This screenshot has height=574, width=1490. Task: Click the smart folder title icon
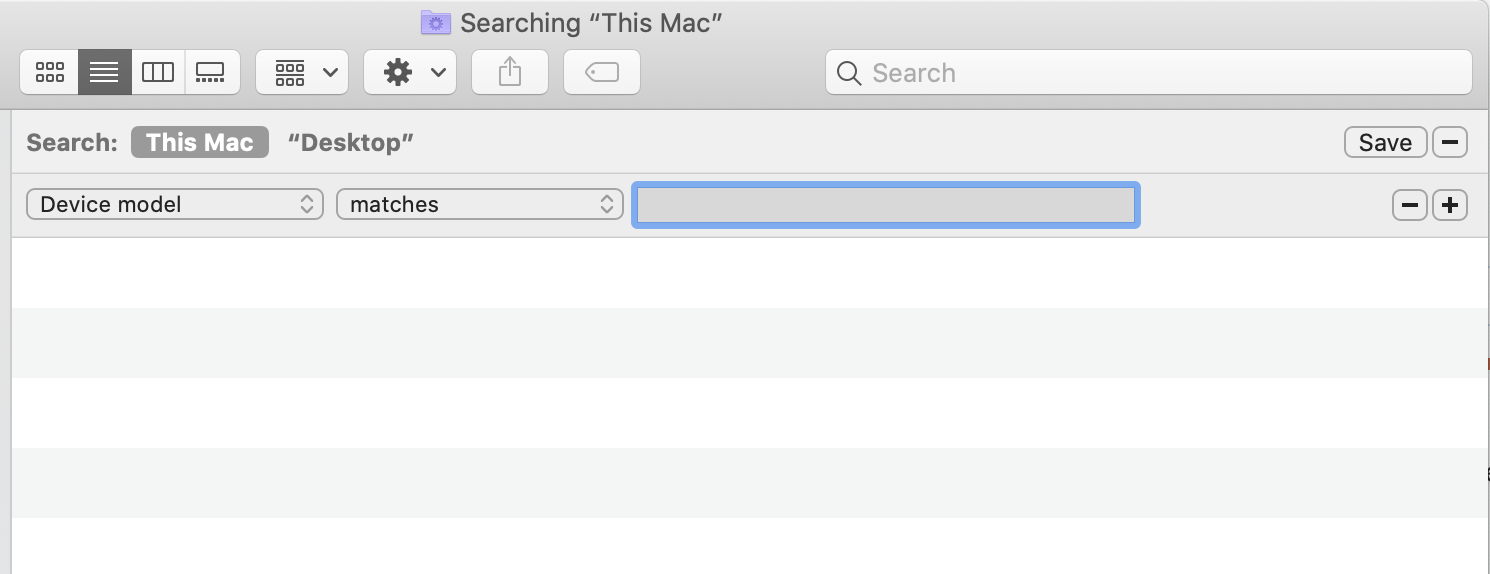(x=435, y=22)
